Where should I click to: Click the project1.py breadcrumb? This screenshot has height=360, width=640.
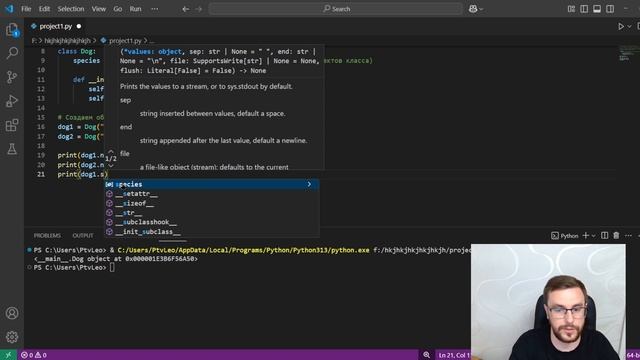click(125, 41)
